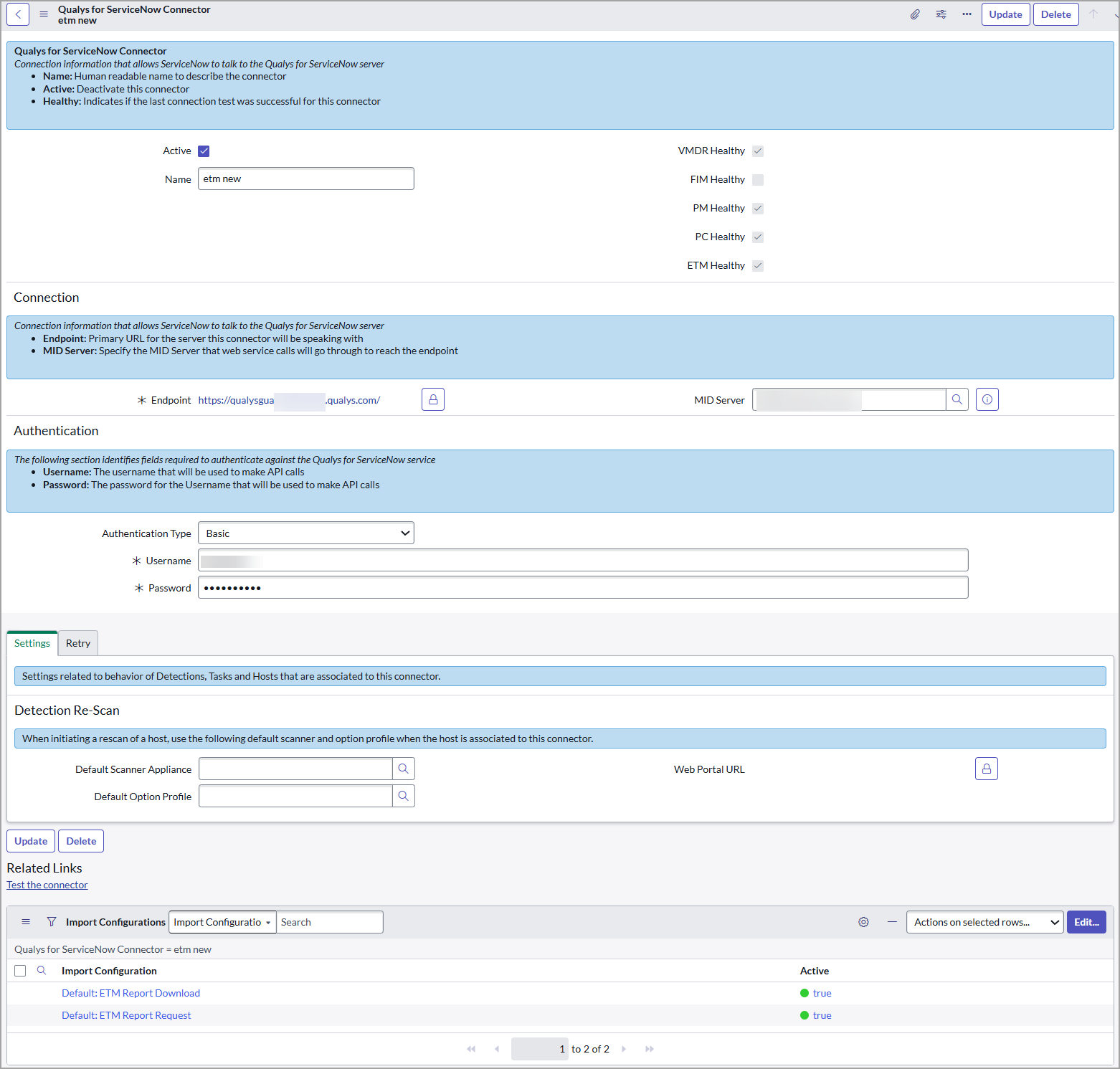Image resolution: width=1120 pixels, height=1069 pixels.
Task: Click the pagination page number field
Action: [x=540, y=1049]
